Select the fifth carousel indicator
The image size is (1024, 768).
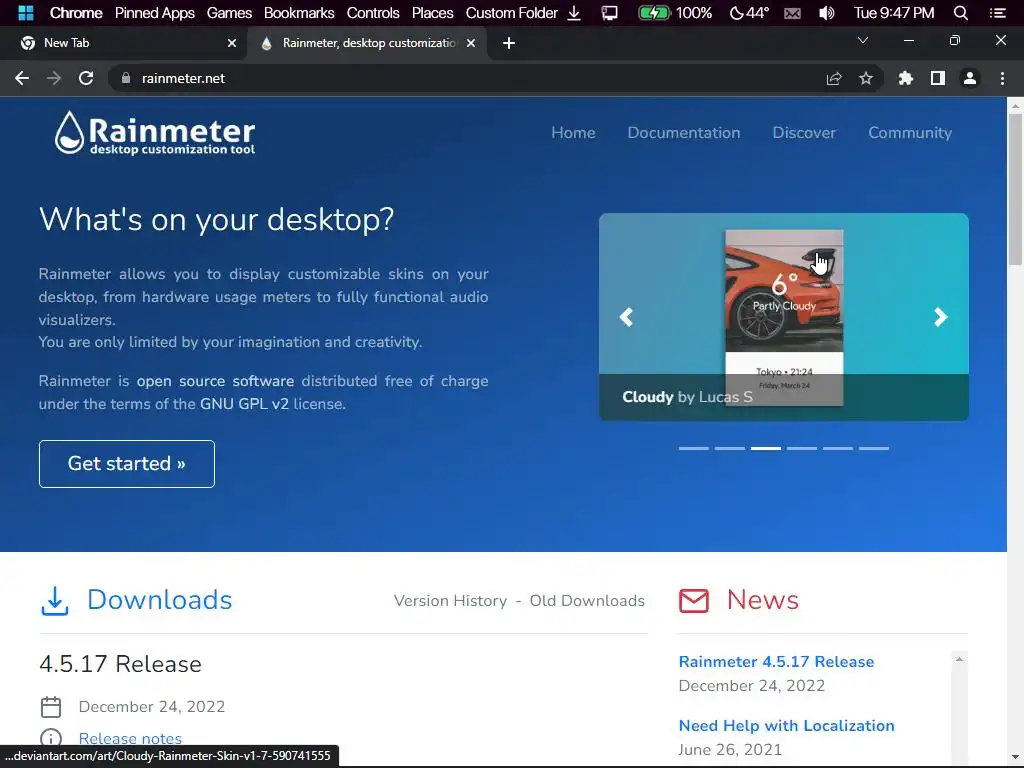(838, 449)
